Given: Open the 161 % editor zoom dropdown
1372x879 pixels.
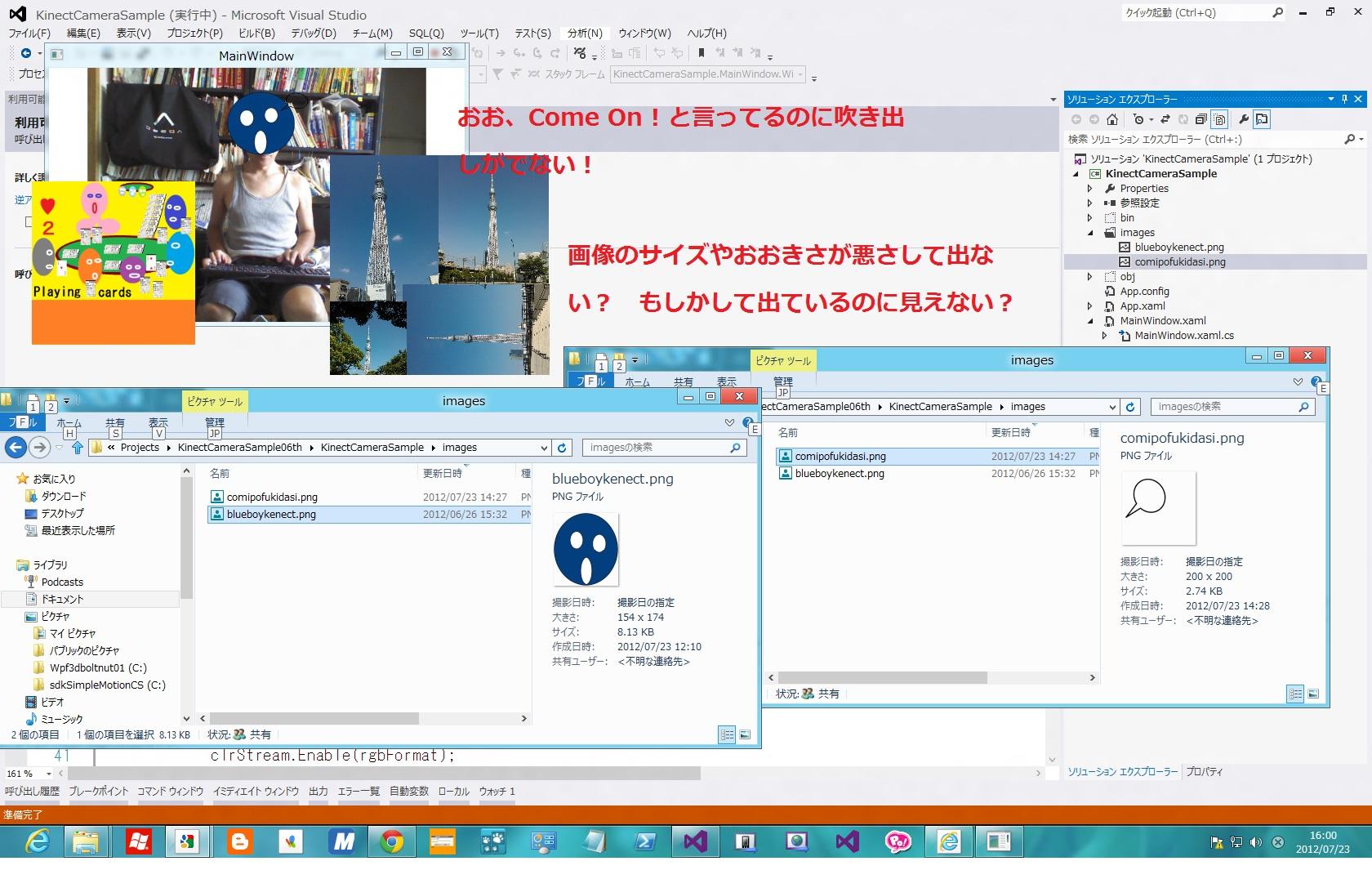Looking at the screenshot, I should tap(49, 774).
